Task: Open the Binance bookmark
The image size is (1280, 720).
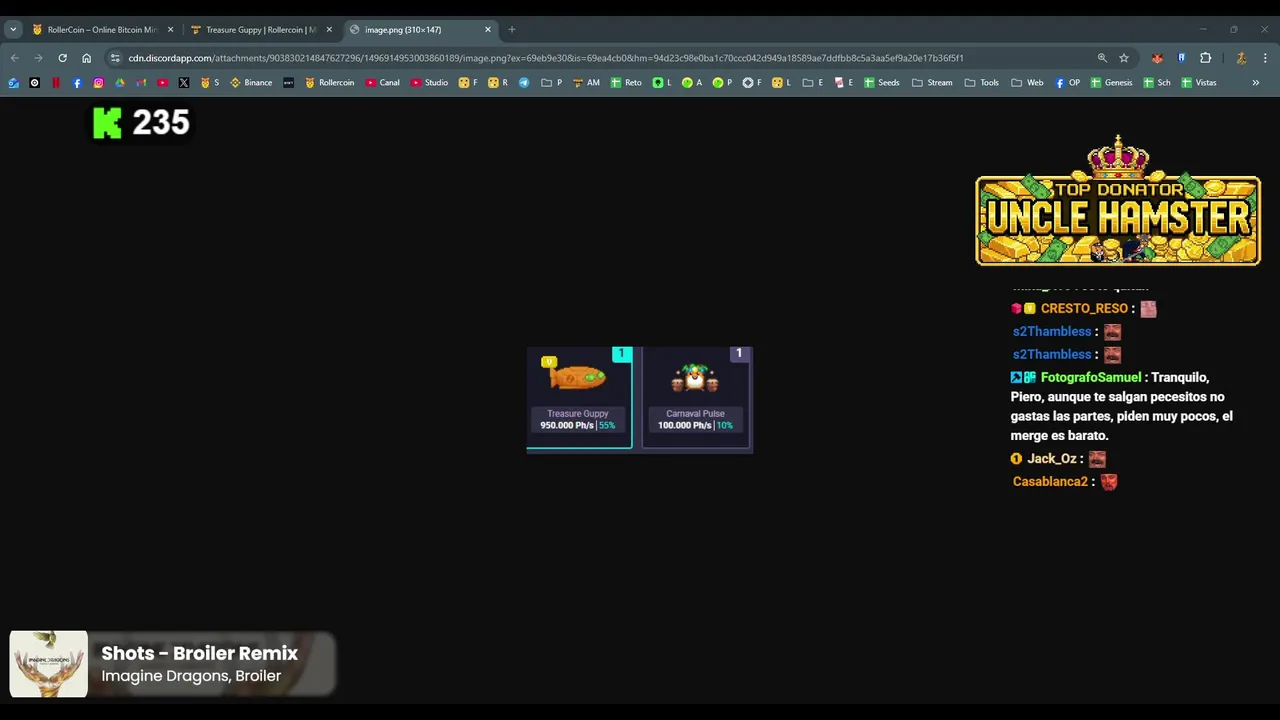Action: click(251, 83)
